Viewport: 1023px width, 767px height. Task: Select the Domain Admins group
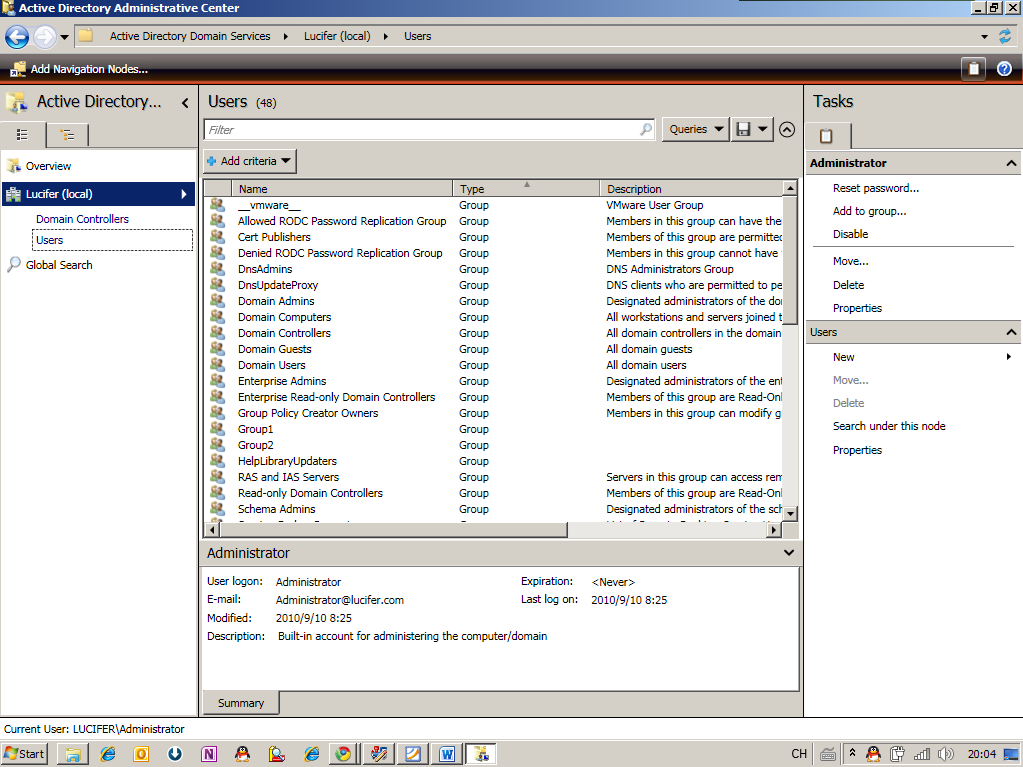(x=493, y=301)
